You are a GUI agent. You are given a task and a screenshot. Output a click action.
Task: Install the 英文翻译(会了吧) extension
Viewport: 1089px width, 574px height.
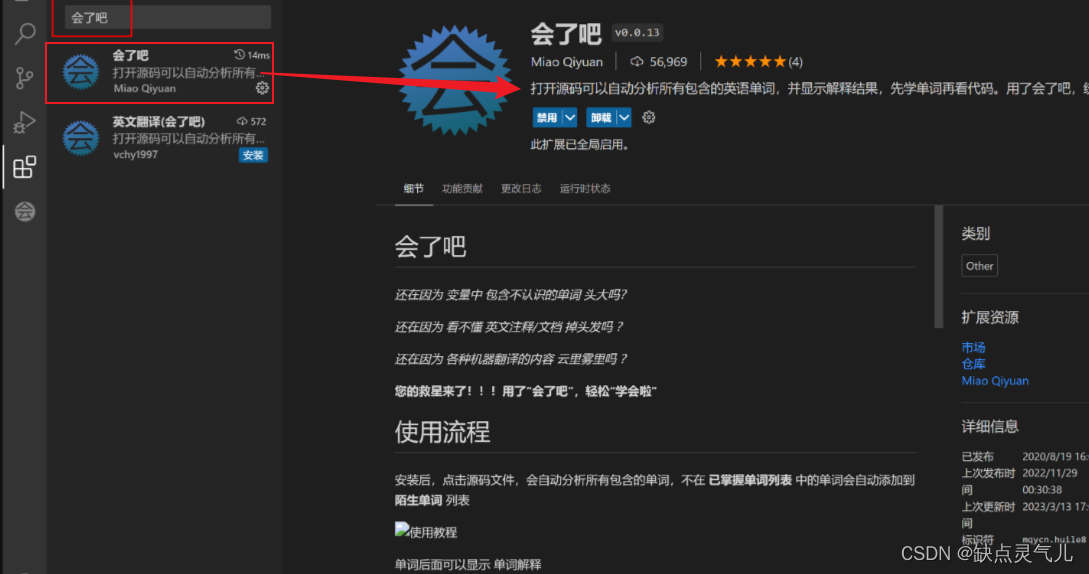(x=253, y=155)
